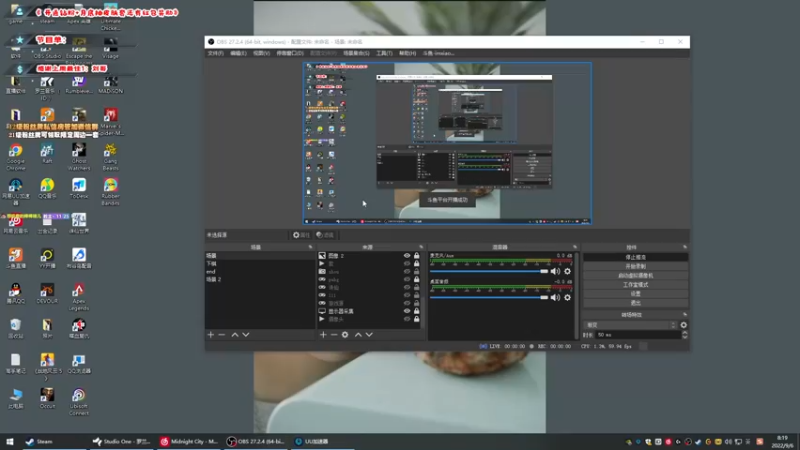Select the 'end' scene in Scenes list
The width and height of the screenshot is (800, 450).
(260, 271)
